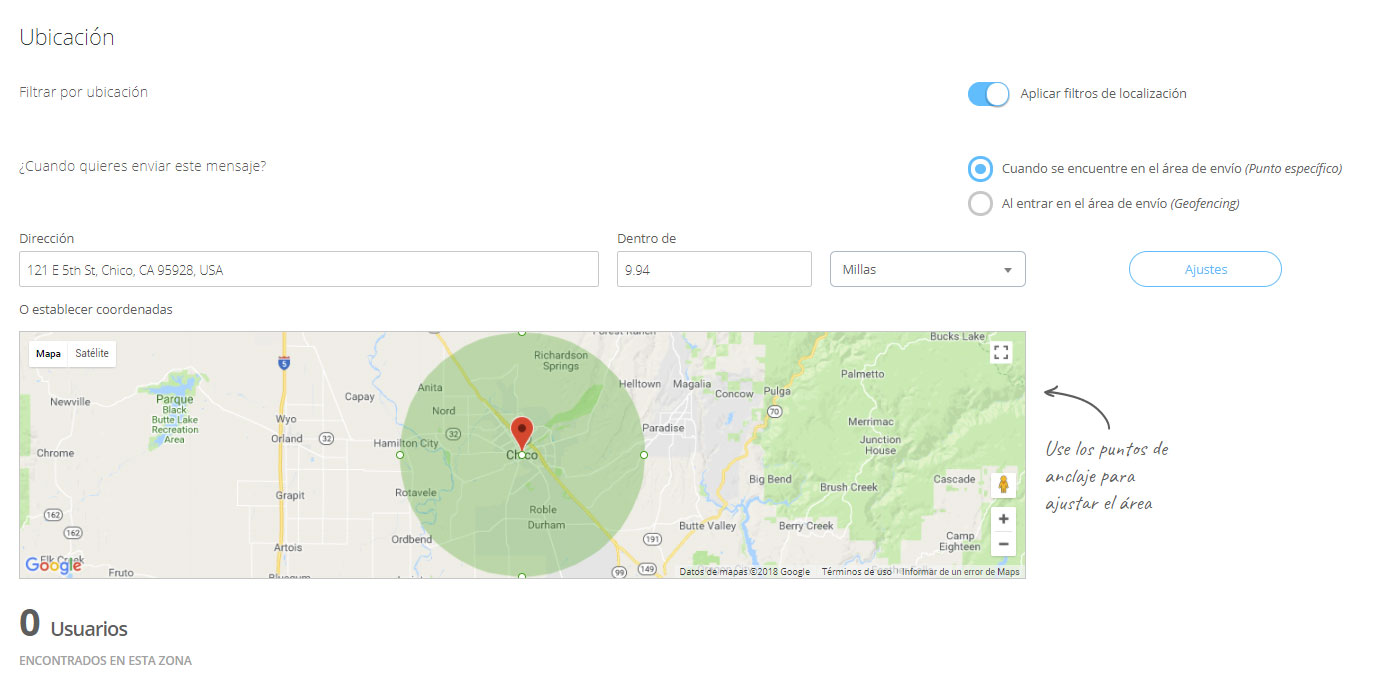The width and height of the screenshot is (1386, 696).
Task: Open Informar de un error de Maps link
Action: pos(961,572)
